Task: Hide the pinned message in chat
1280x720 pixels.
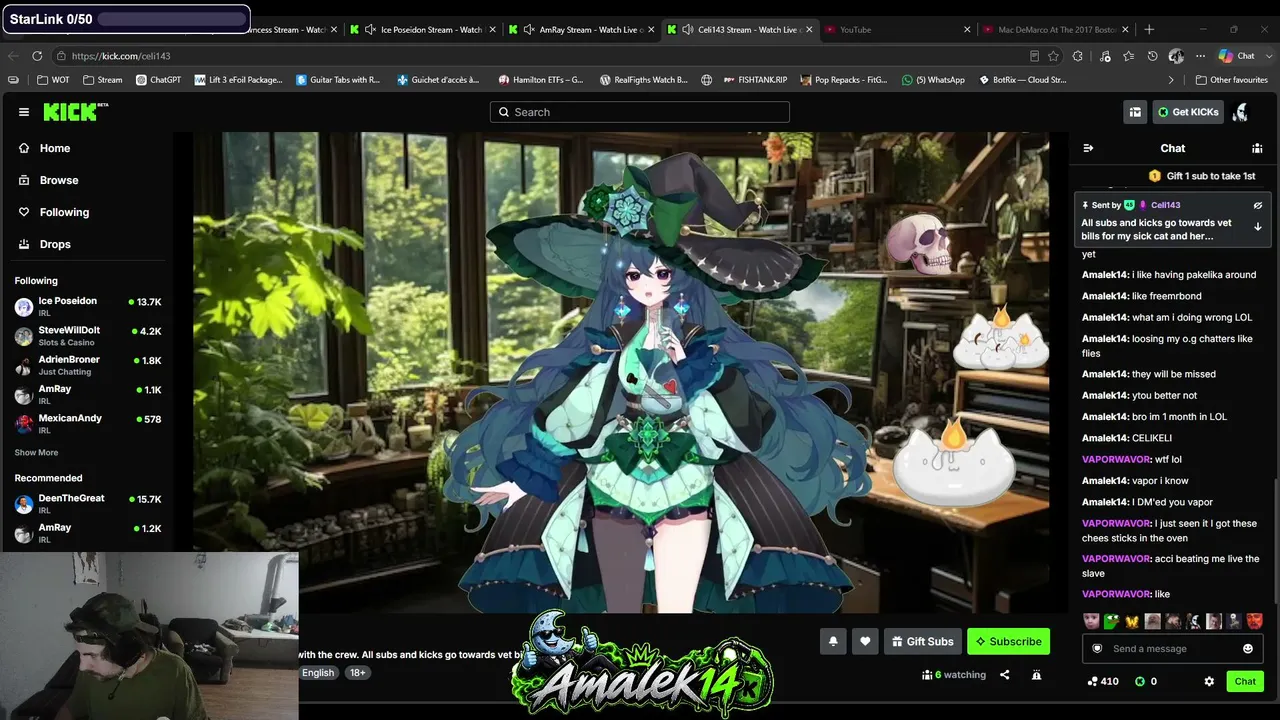Action: coord(1258,205)
